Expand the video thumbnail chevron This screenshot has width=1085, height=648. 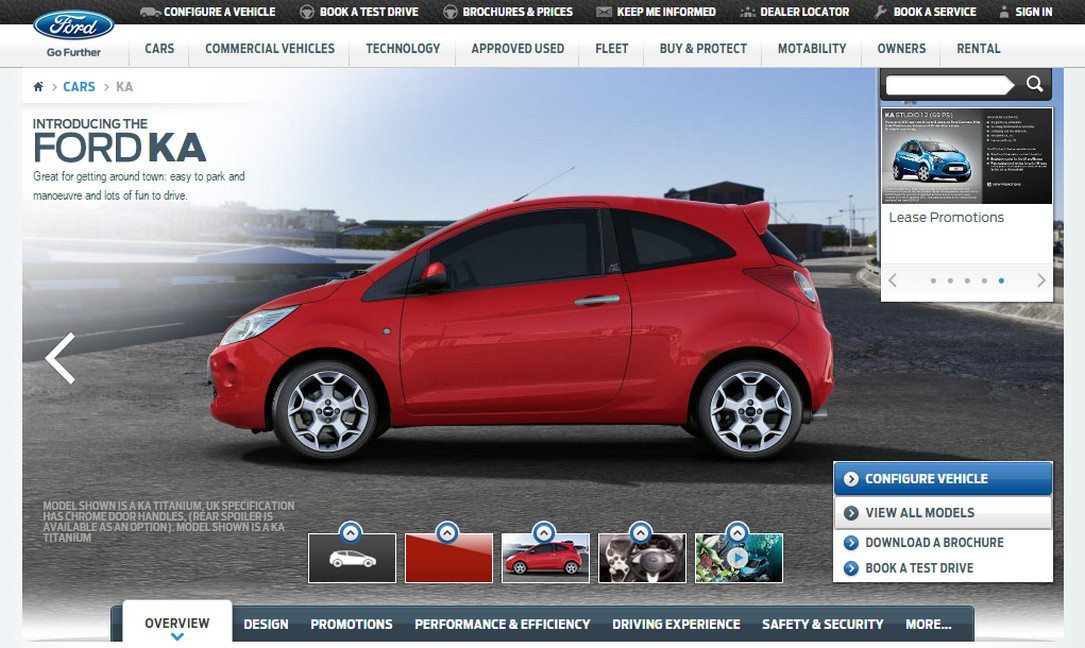[738, 532]
